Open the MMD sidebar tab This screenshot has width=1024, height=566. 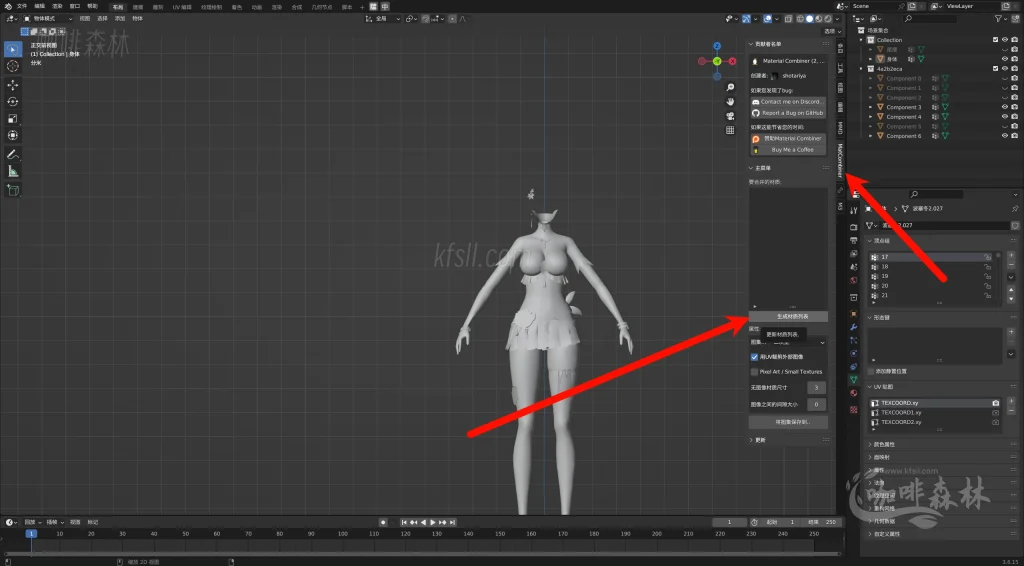840,128
